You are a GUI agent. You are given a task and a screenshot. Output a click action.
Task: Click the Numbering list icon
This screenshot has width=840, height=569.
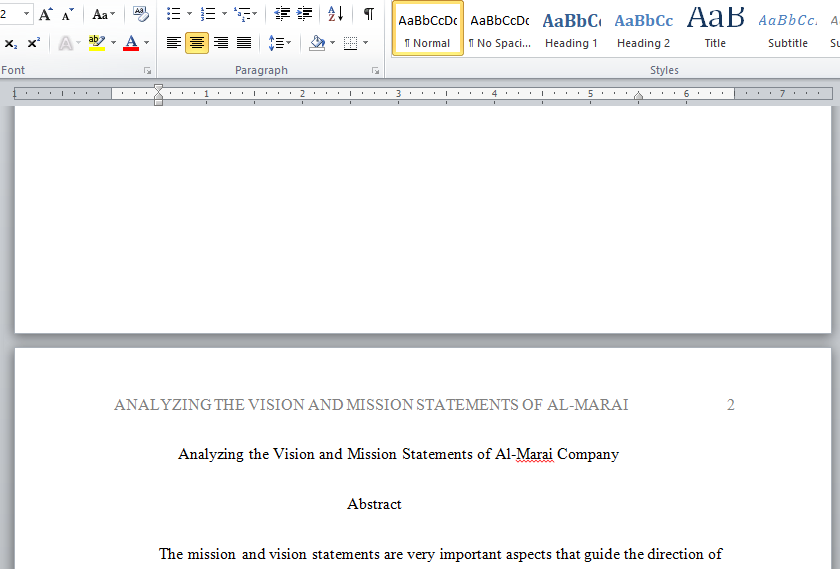click(x=208, y=14)
